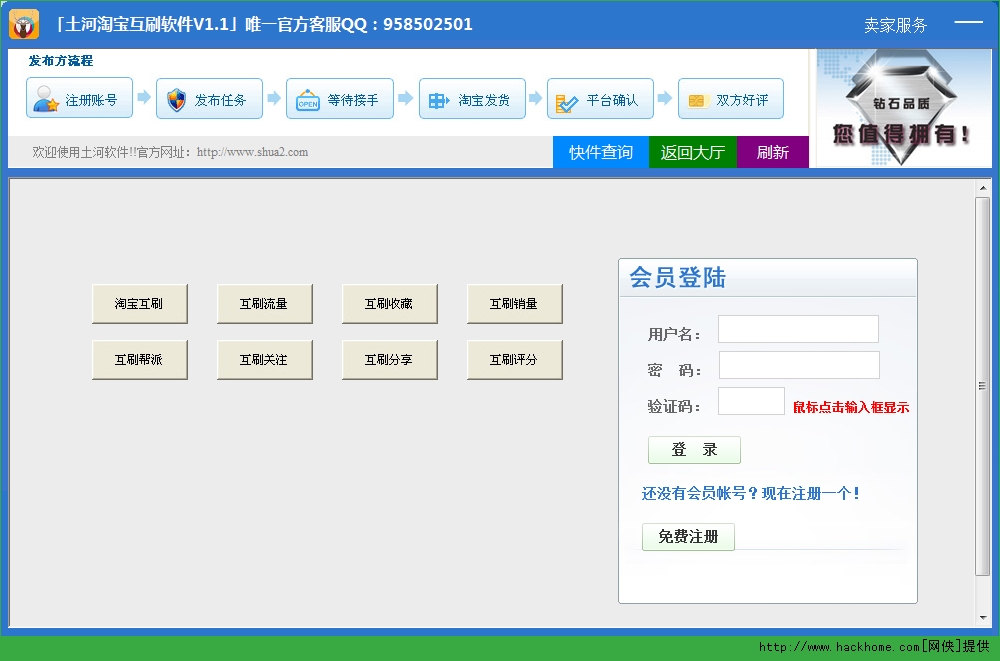Select the 互刷评分 button
The height and width of the screenshot is (661, 1000).
515,360
